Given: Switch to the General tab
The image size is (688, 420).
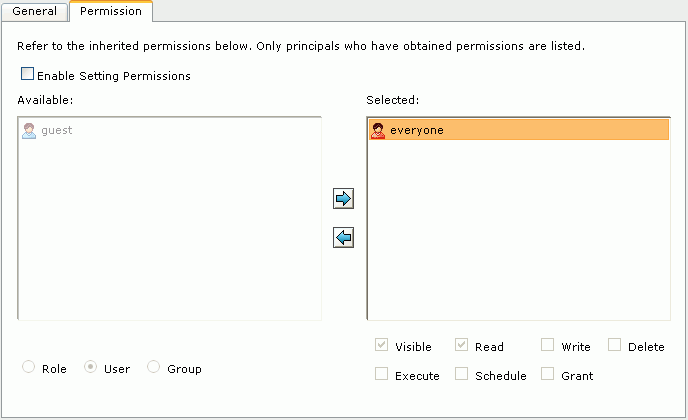Looking at the screenshot, I should click(35, 11).
